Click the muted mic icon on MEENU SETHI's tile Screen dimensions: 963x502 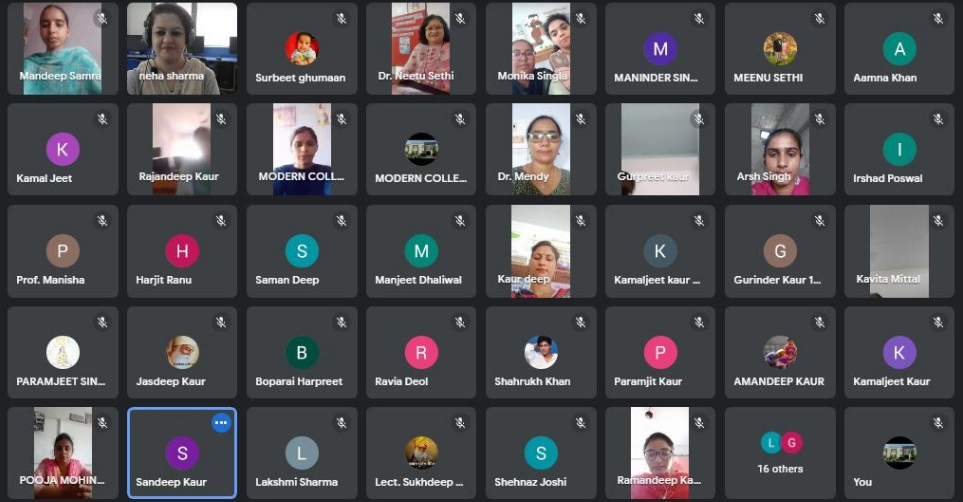click(819, 18)
